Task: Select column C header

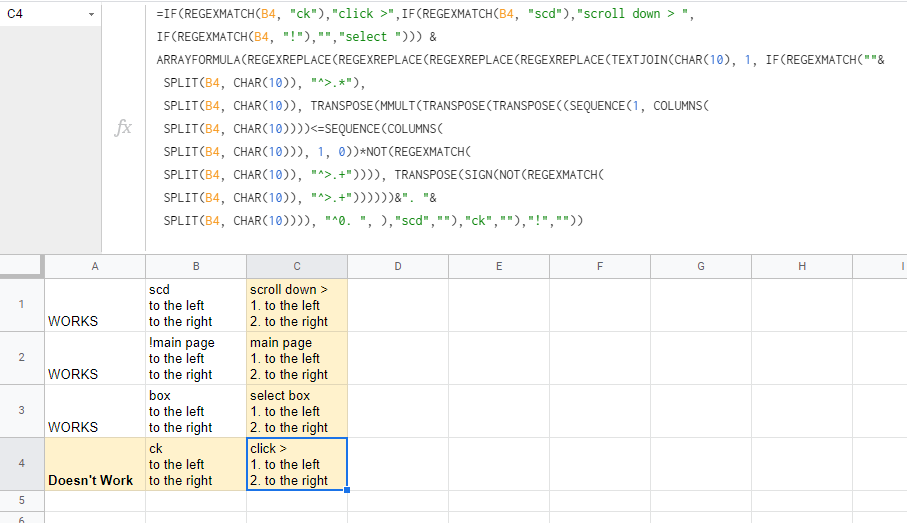Action: pyautogui.click(x=297, y=266)
